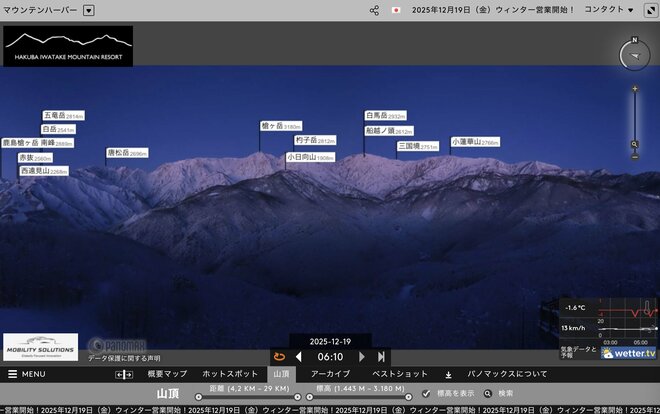Image resolution: width=660 pixels, height=414 pixels.
Task: Zoom out with the minus icon
Action: [x=635, y=157]
